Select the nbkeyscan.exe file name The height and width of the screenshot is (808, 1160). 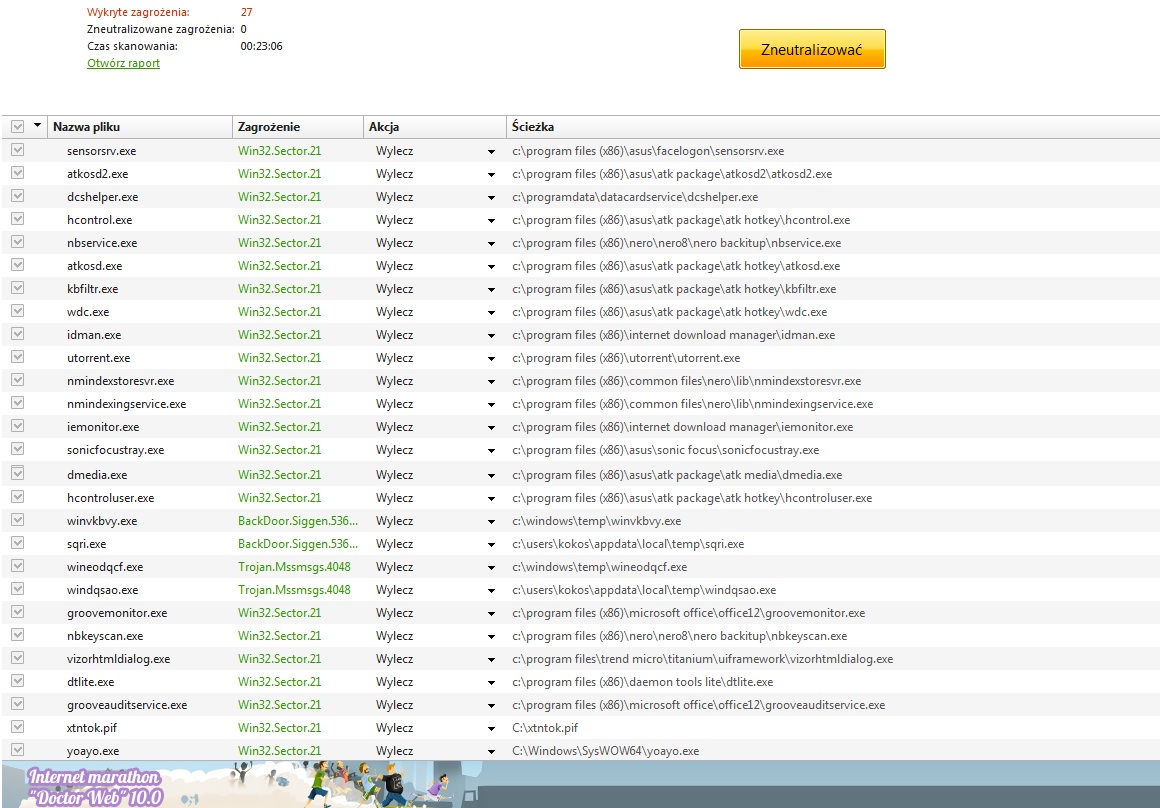(105, 636)
